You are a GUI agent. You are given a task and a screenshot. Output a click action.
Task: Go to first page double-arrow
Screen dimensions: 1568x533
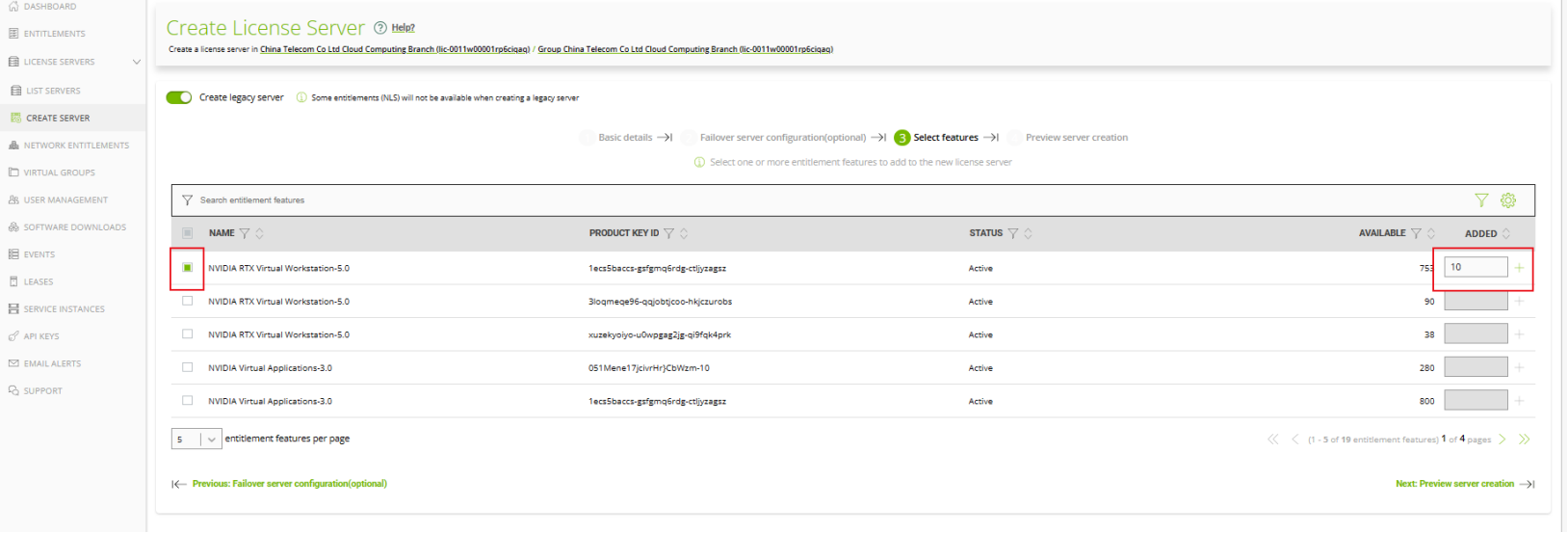point(1273,440)
